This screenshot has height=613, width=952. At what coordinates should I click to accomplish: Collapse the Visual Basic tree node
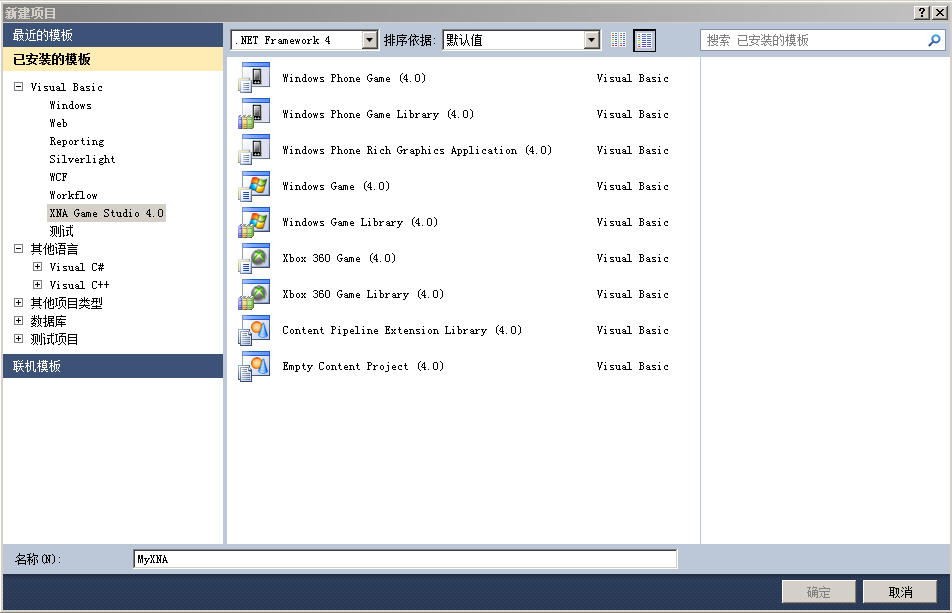click(x=19, y=87)
